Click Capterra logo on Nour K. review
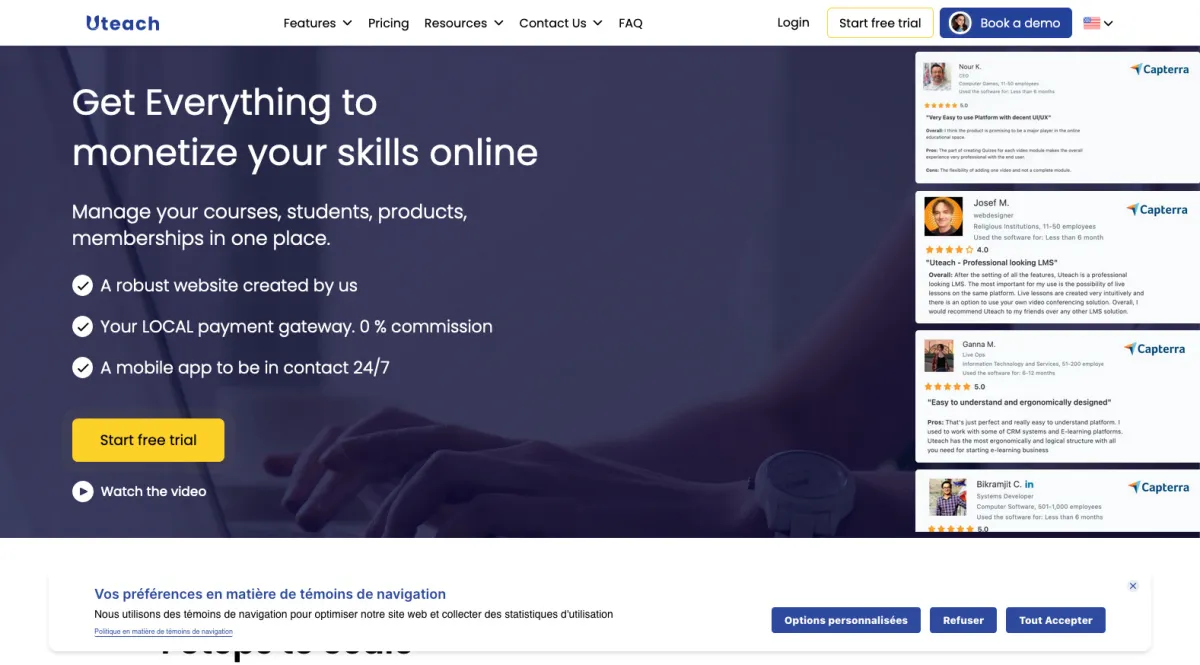The width and height of the screenshot is (1200, 665). (1159, 70)
